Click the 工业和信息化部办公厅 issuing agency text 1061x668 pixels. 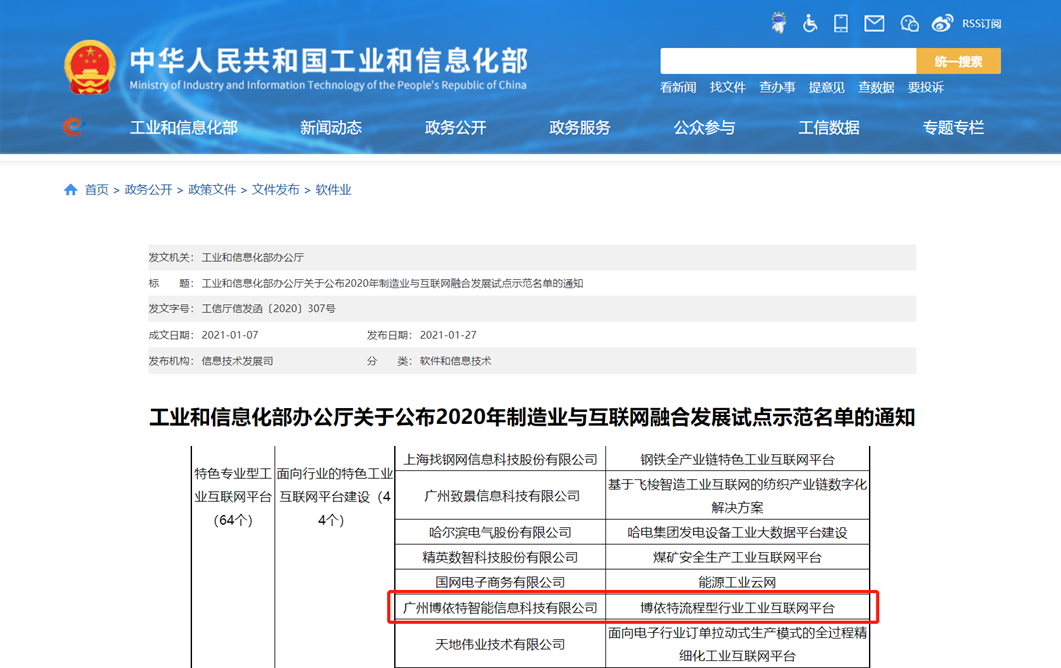pos(252,257)
